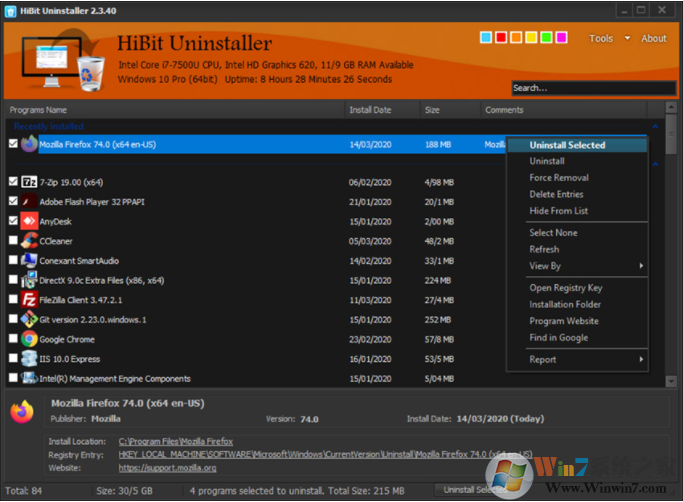Choose Uninstall in context menu
683x502 pixels.
(x=577, y=161)
